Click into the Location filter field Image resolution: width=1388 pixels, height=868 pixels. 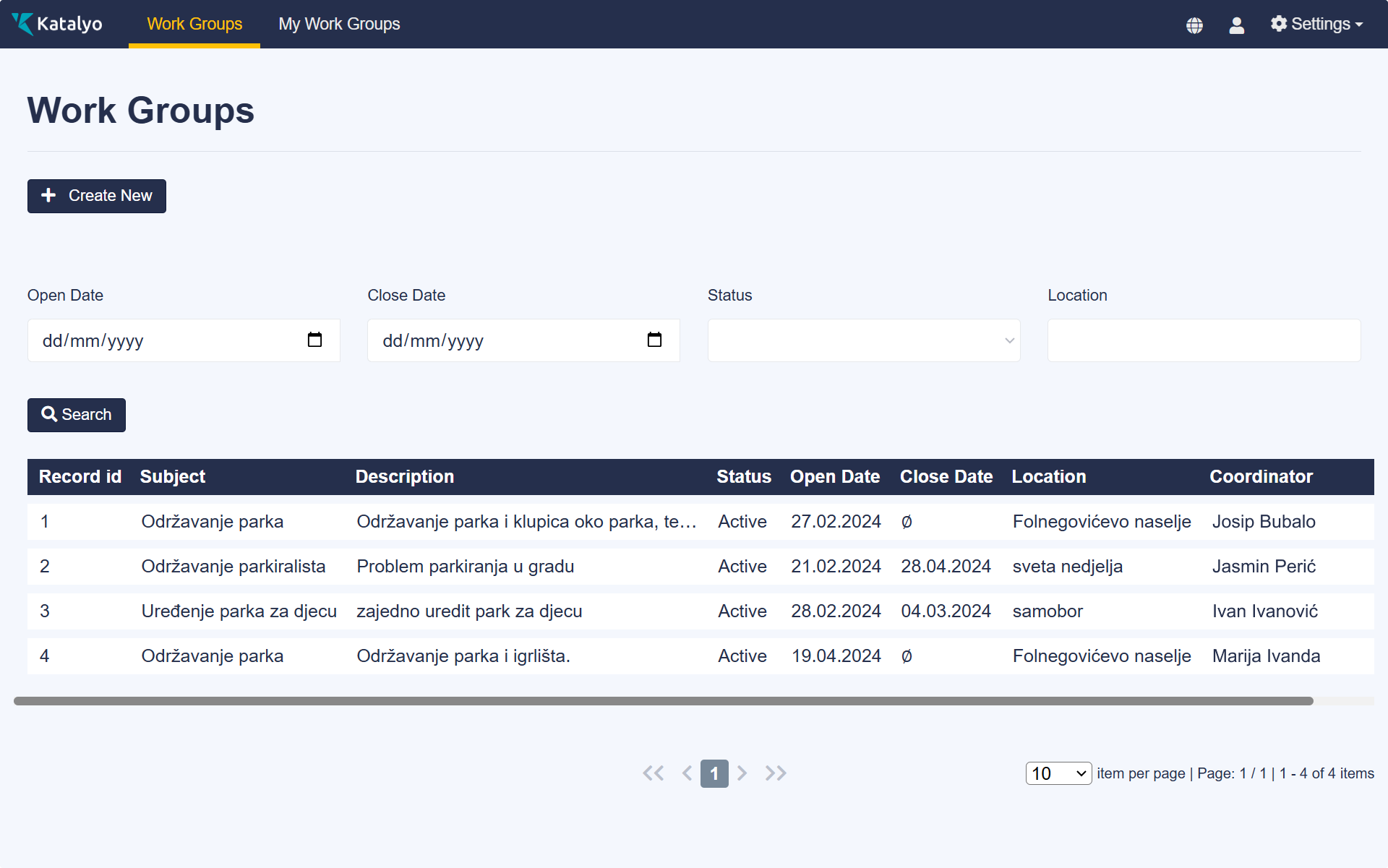(x=1204, y=340)
